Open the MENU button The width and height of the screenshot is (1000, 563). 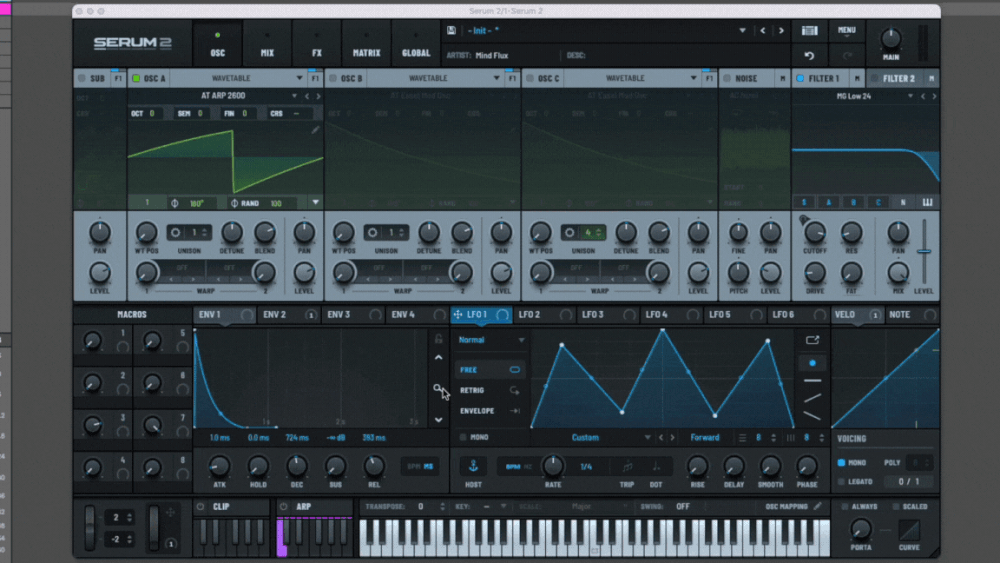click(x=846, y=31)
